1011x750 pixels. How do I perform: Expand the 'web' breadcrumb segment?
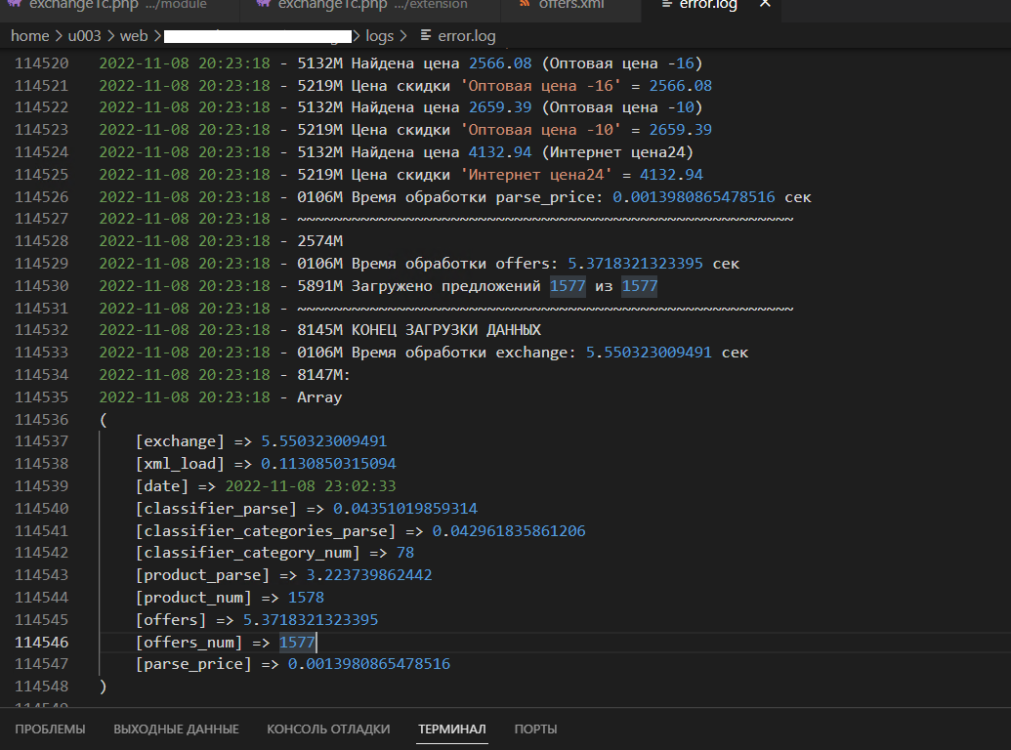pos(134,36)
